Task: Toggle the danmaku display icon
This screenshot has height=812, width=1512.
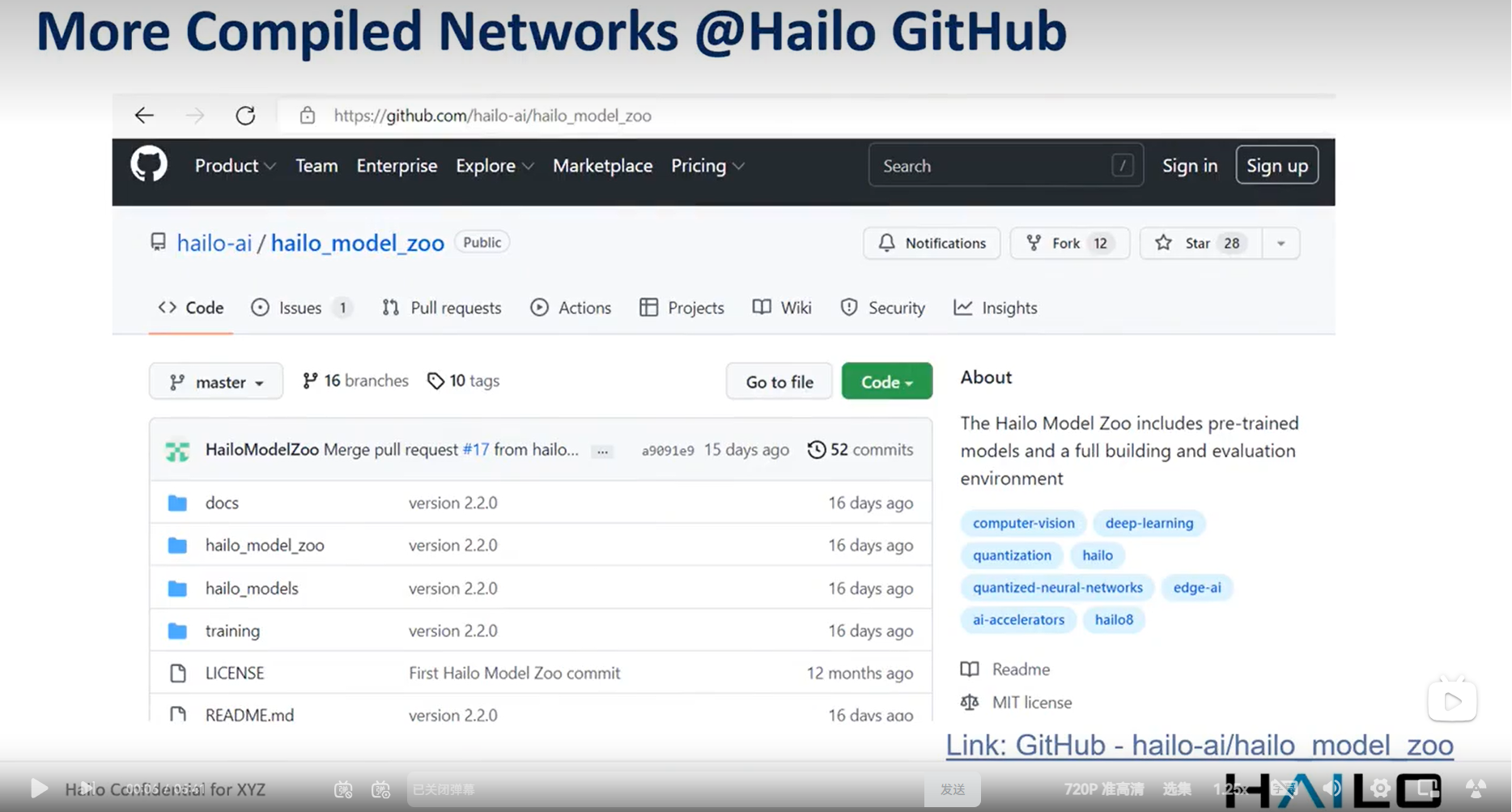Action: coord(343,789)
